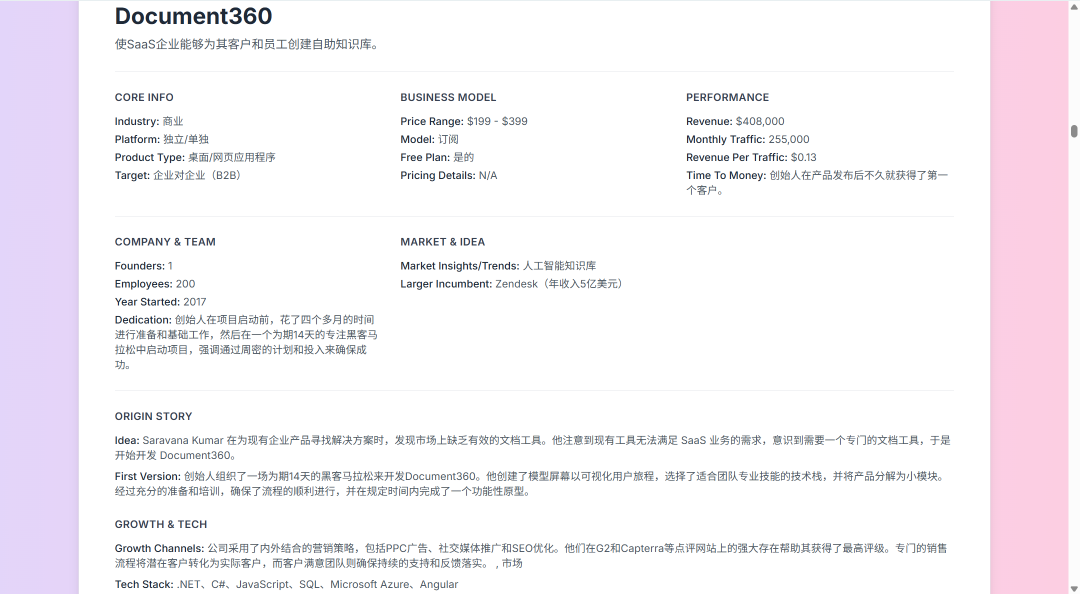The height and width of the screenshot is (594, 1080).
Task: Click the Year Started: 2017 line
Action: pyautogui.click(x=160, y=302)
